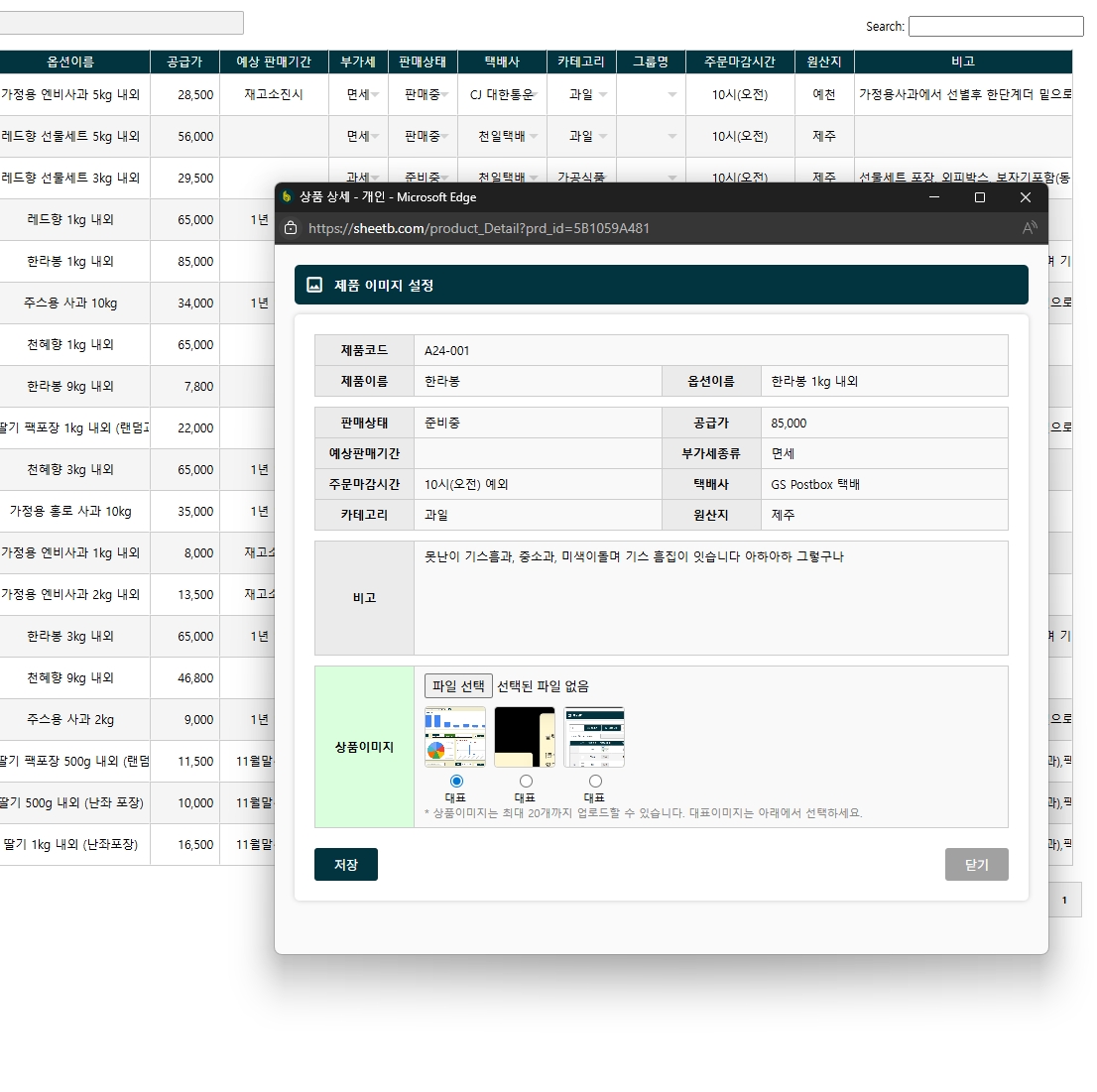Select the third image as 대표
This screenshot has height=1092, width=1097.
(x=595, y=781)
